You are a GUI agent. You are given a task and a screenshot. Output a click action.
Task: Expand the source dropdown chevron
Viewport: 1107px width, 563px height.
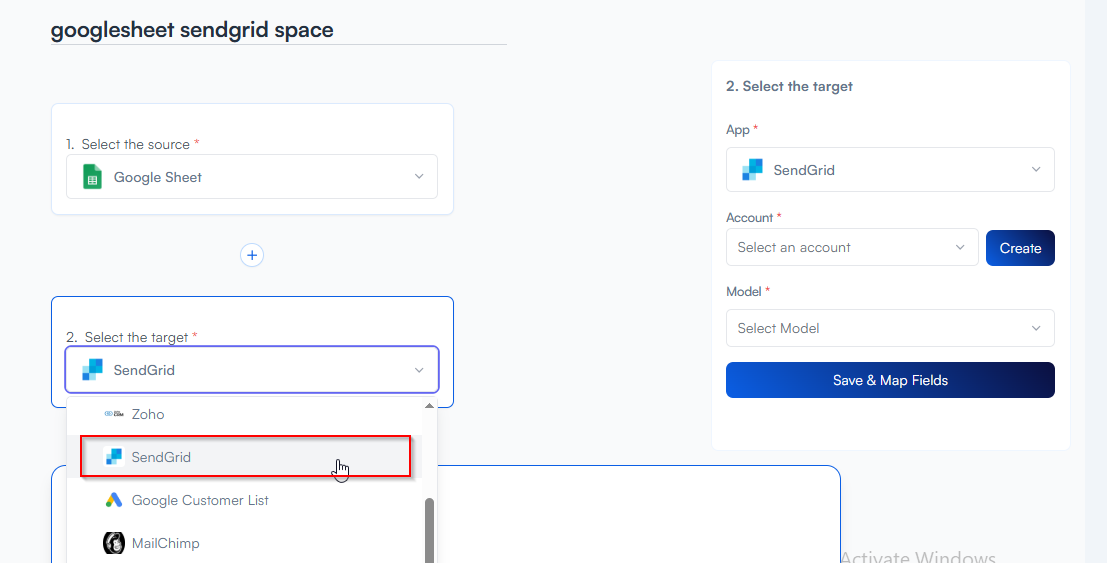(419, 177)
